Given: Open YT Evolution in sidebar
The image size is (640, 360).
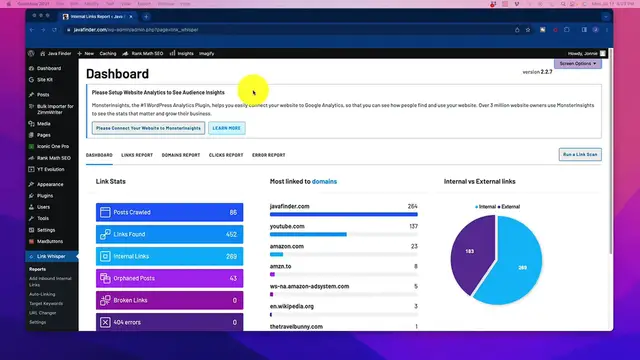Looking at the screenshot, I should click(x=47, y=169).
